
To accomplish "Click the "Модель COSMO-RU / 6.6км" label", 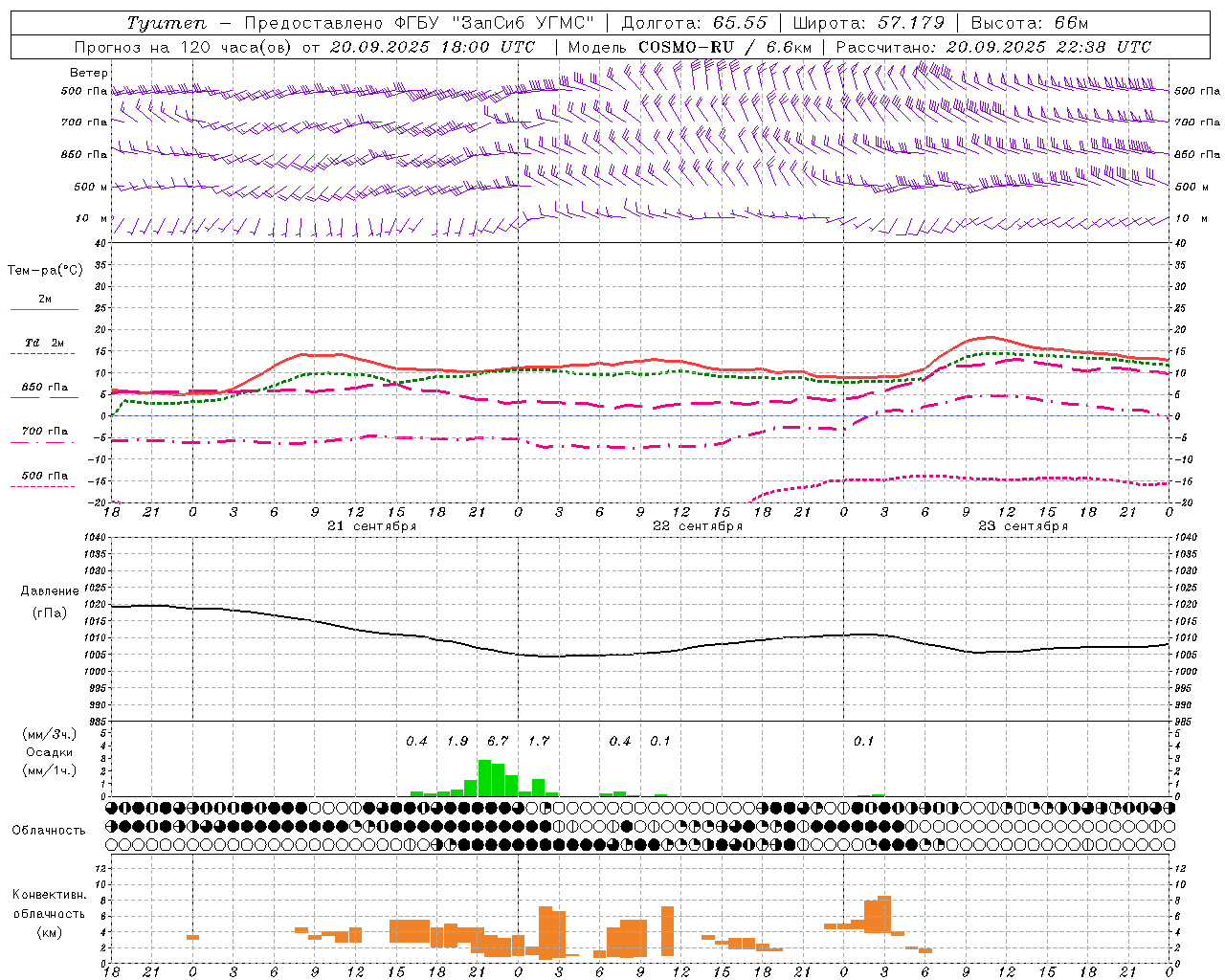I will [x=690, y=47].
